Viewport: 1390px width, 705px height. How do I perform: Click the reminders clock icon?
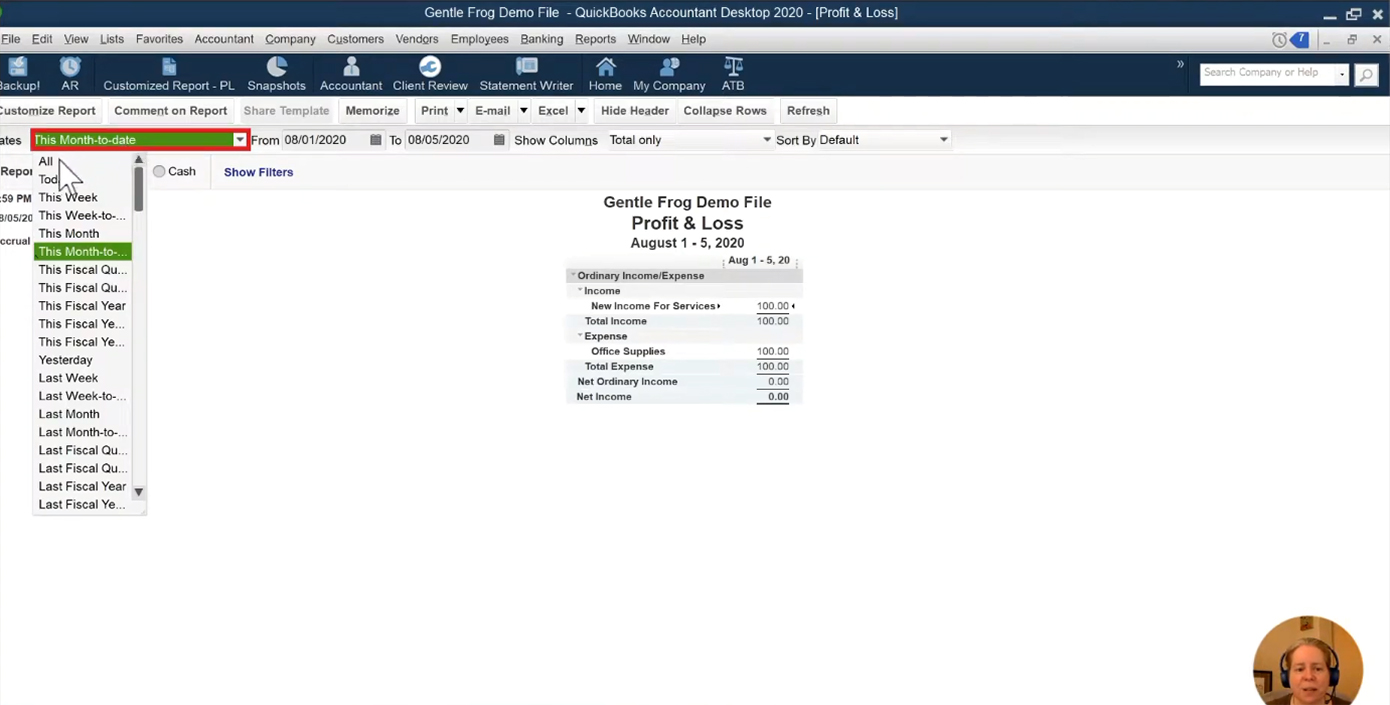pyautogui.click(x=1279, y=40)
